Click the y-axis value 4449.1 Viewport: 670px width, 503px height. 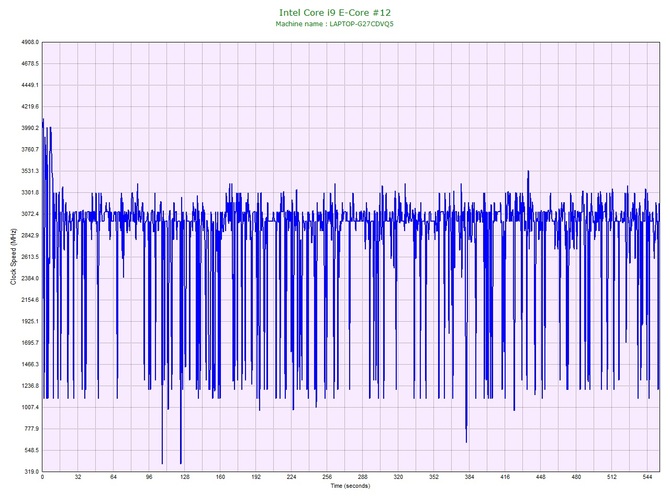[30, 85]
